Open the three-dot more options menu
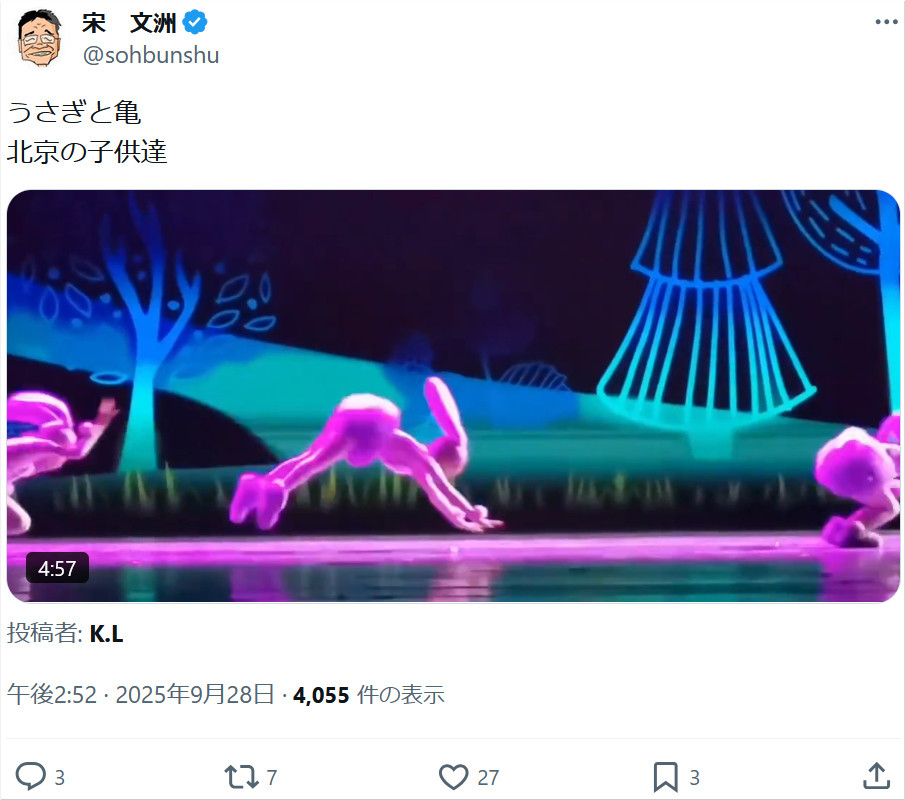Image resolution: width=905 pixels, height=800 pixels. (886, 23)
